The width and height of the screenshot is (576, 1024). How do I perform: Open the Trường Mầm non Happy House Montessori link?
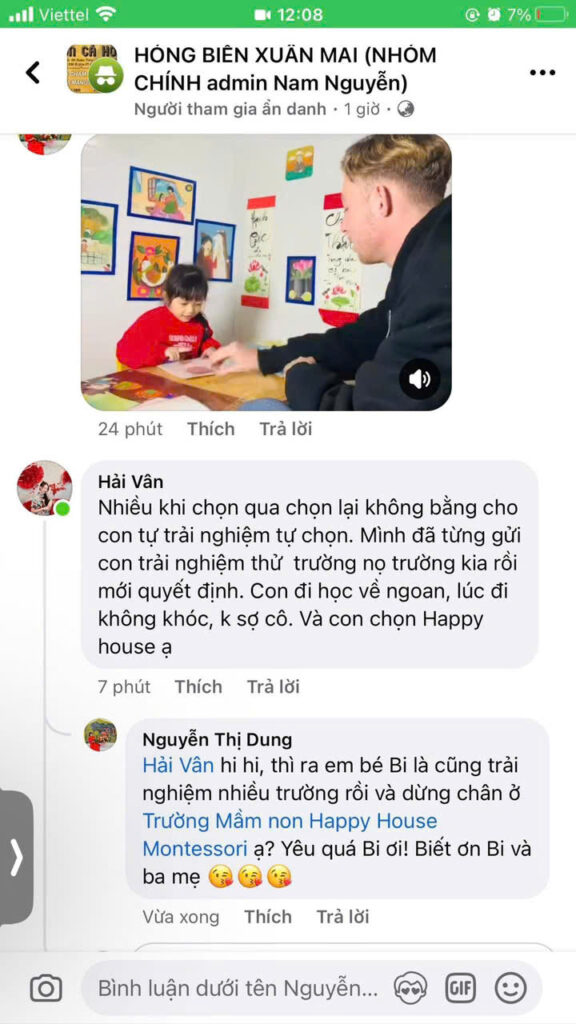point(290,835)
